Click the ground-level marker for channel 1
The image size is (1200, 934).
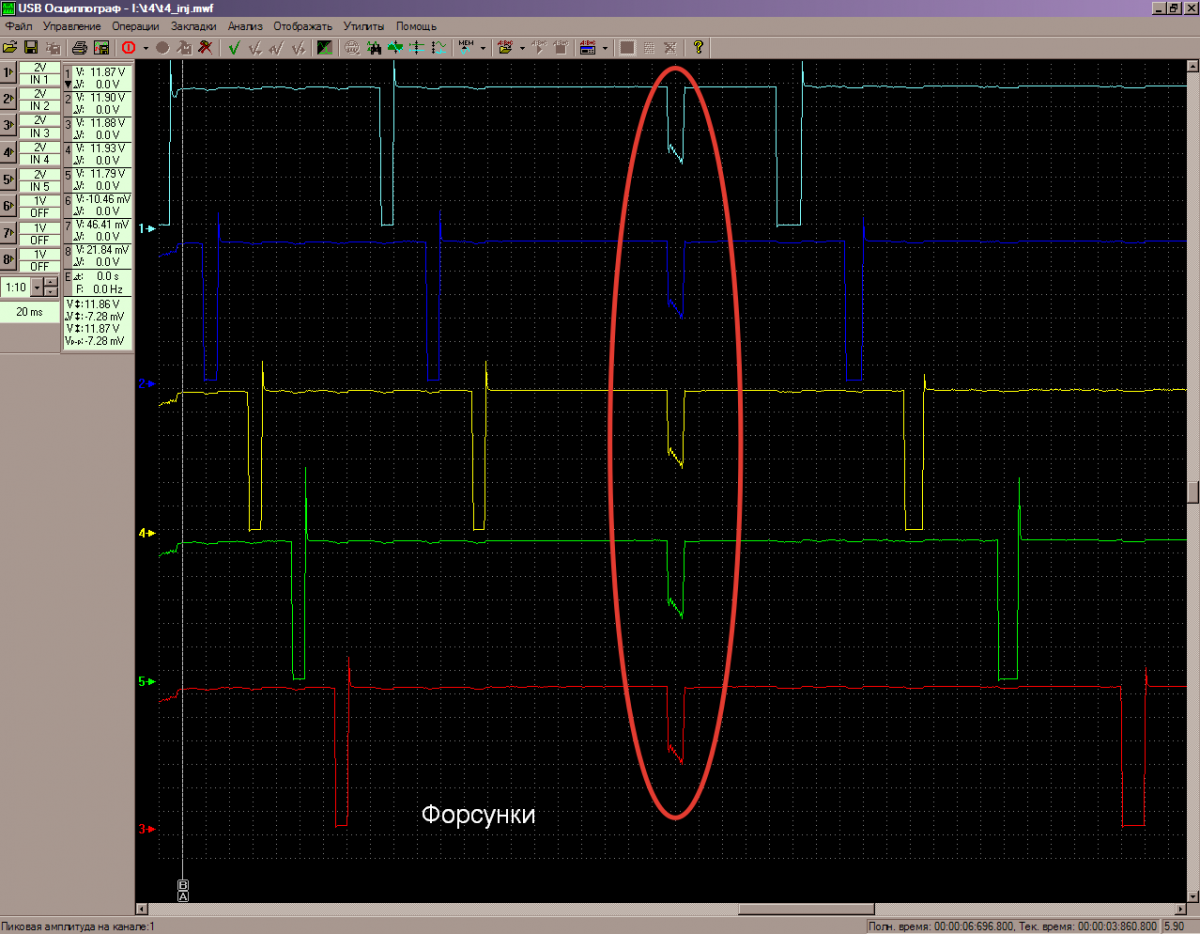[x=146, y=229]
